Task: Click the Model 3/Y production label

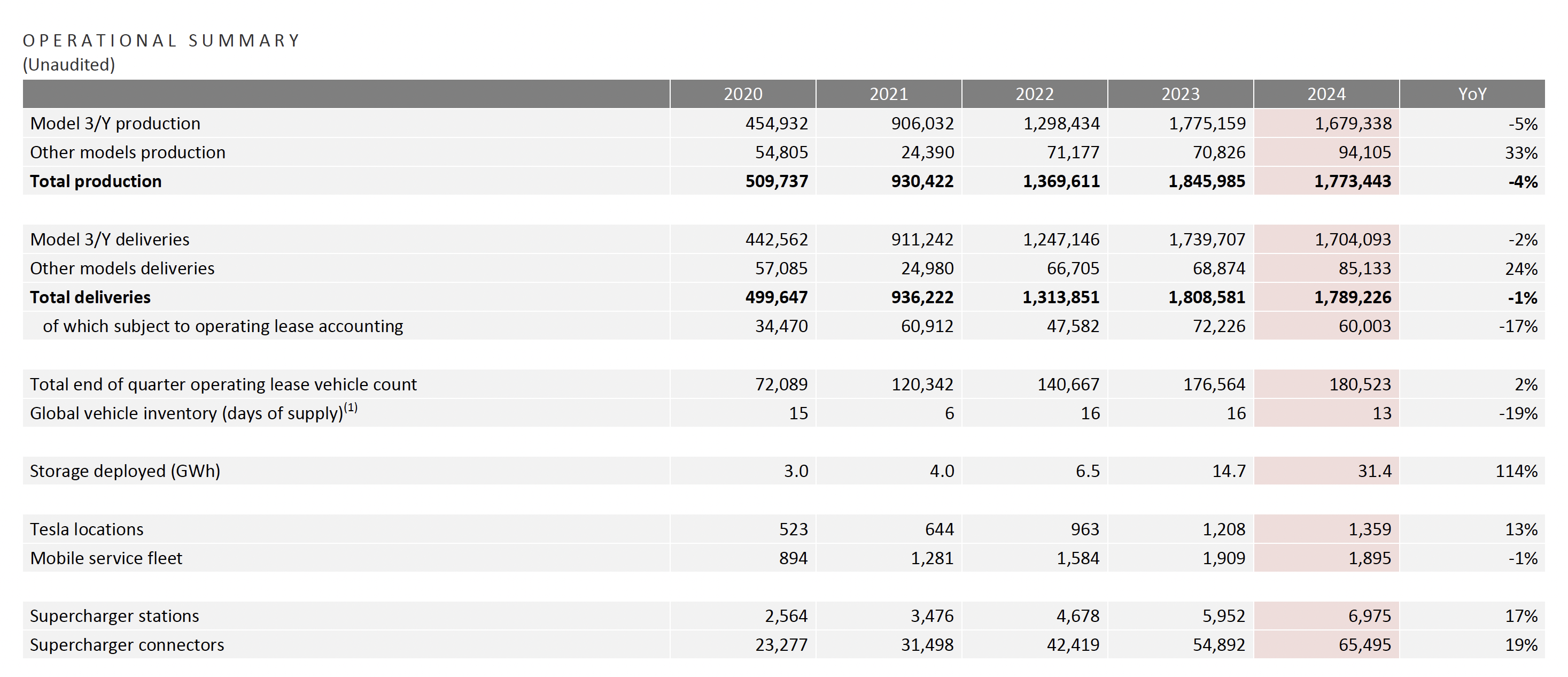Action: point(115,124)
